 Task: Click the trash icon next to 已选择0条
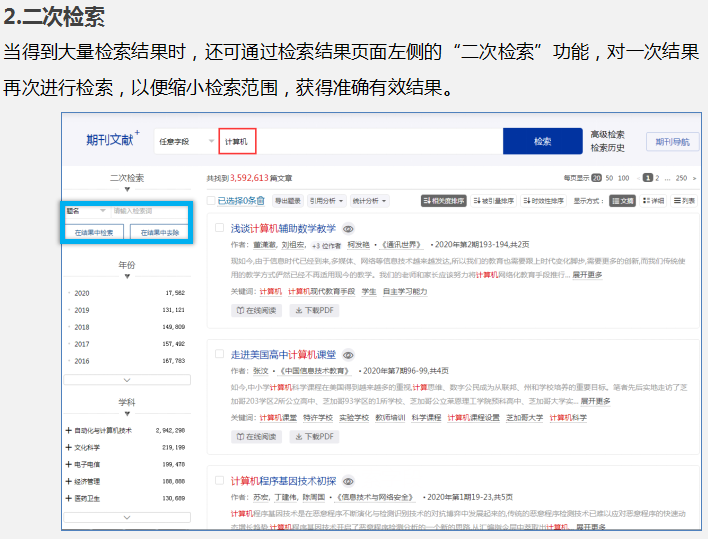point(261,200)
